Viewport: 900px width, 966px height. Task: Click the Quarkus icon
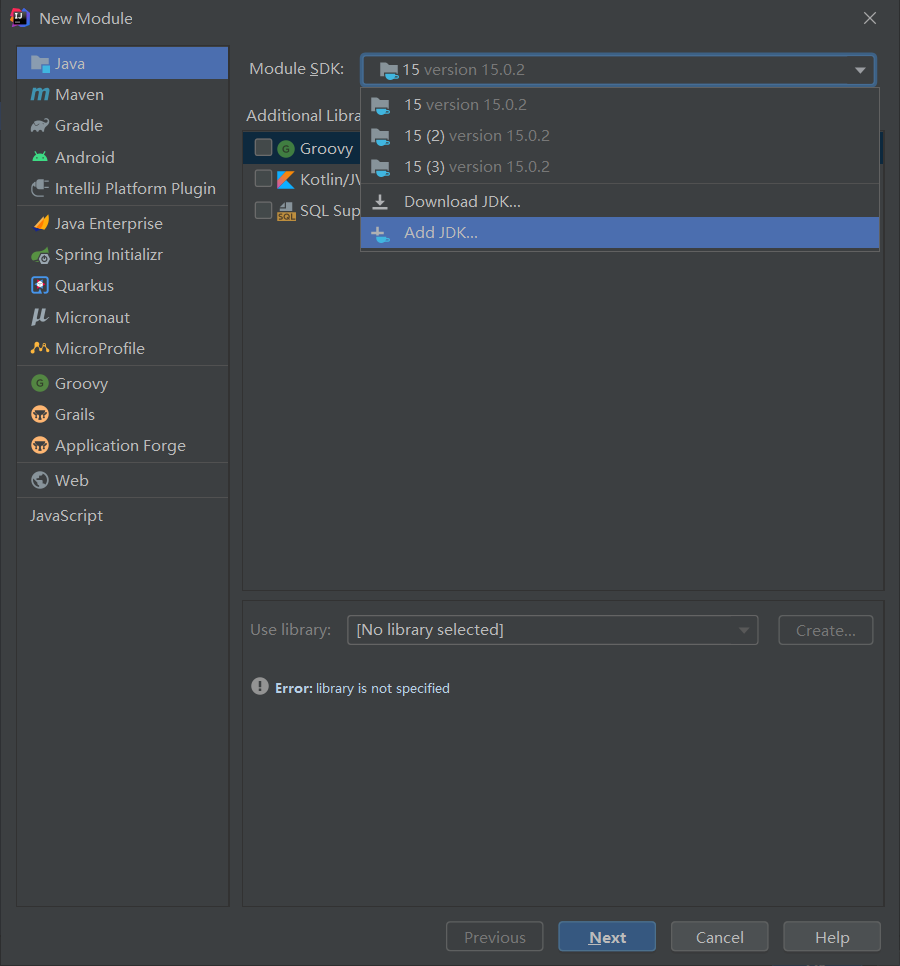[40, 285]
